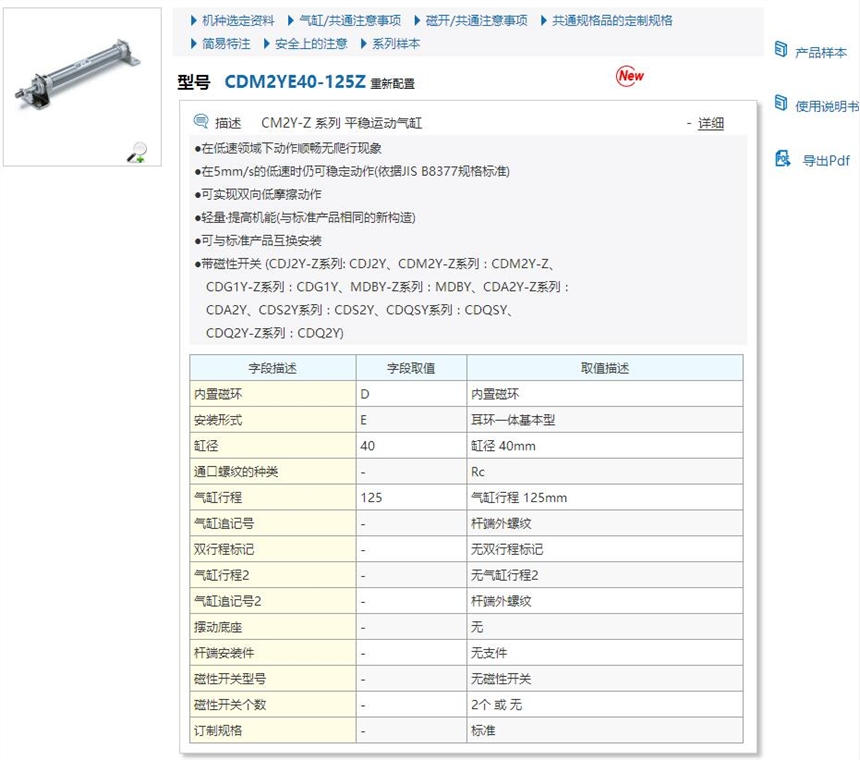The width and height of the screenshot is (860, 760).
Task: Select the 安装形式 row label
Action: coord(273,420)
